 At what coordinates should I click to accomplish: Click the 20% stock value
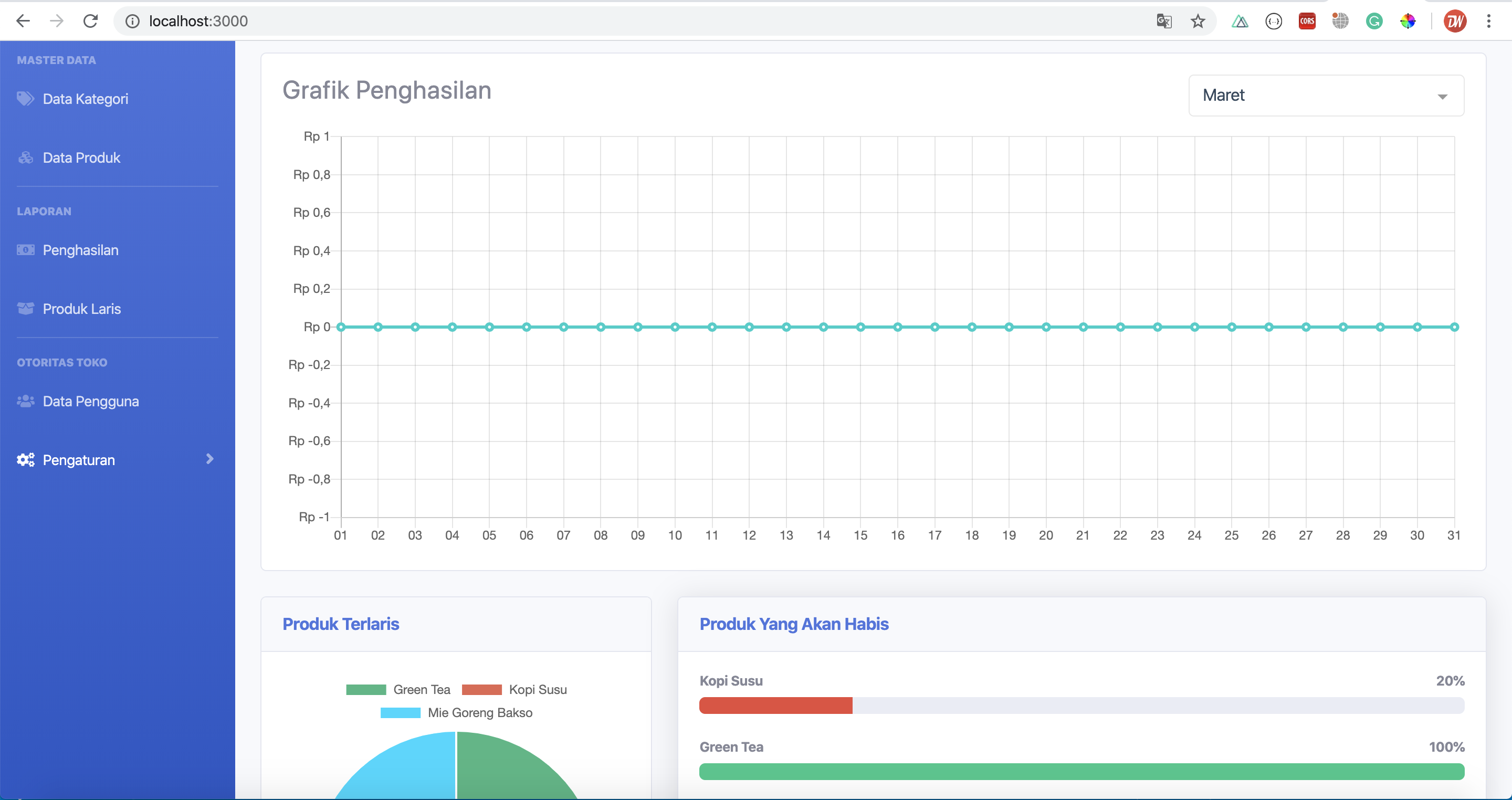point(1451,681)
